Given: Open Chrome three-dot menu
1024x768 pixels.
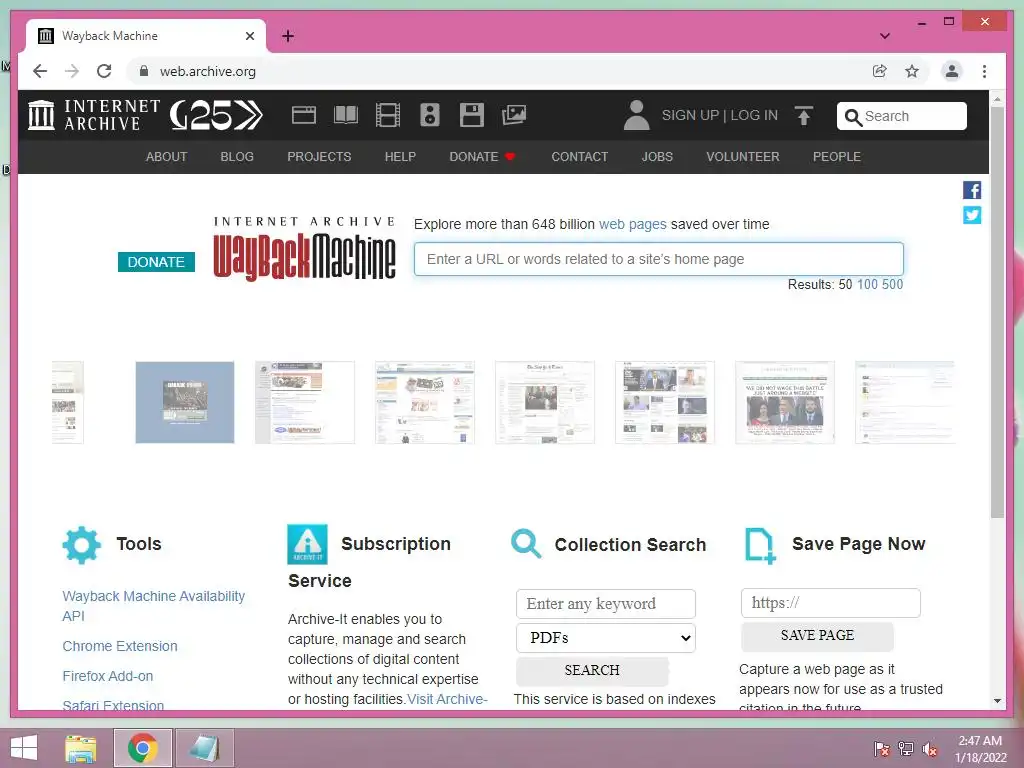Looking at the screenshot, I should [x=984, y=71].
